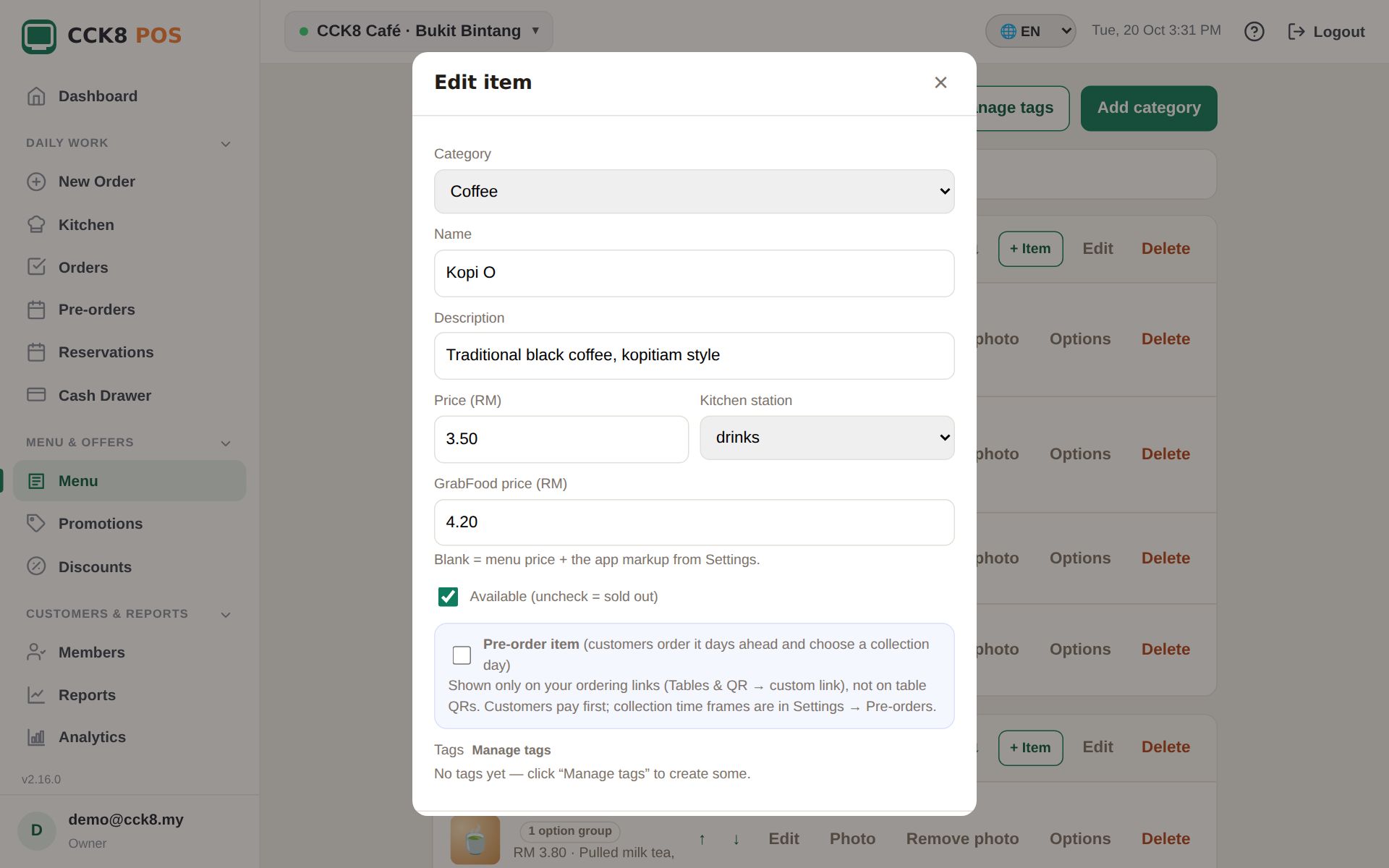Click the Members person icon
This screenshot has width=1389, height=868.
36,652
